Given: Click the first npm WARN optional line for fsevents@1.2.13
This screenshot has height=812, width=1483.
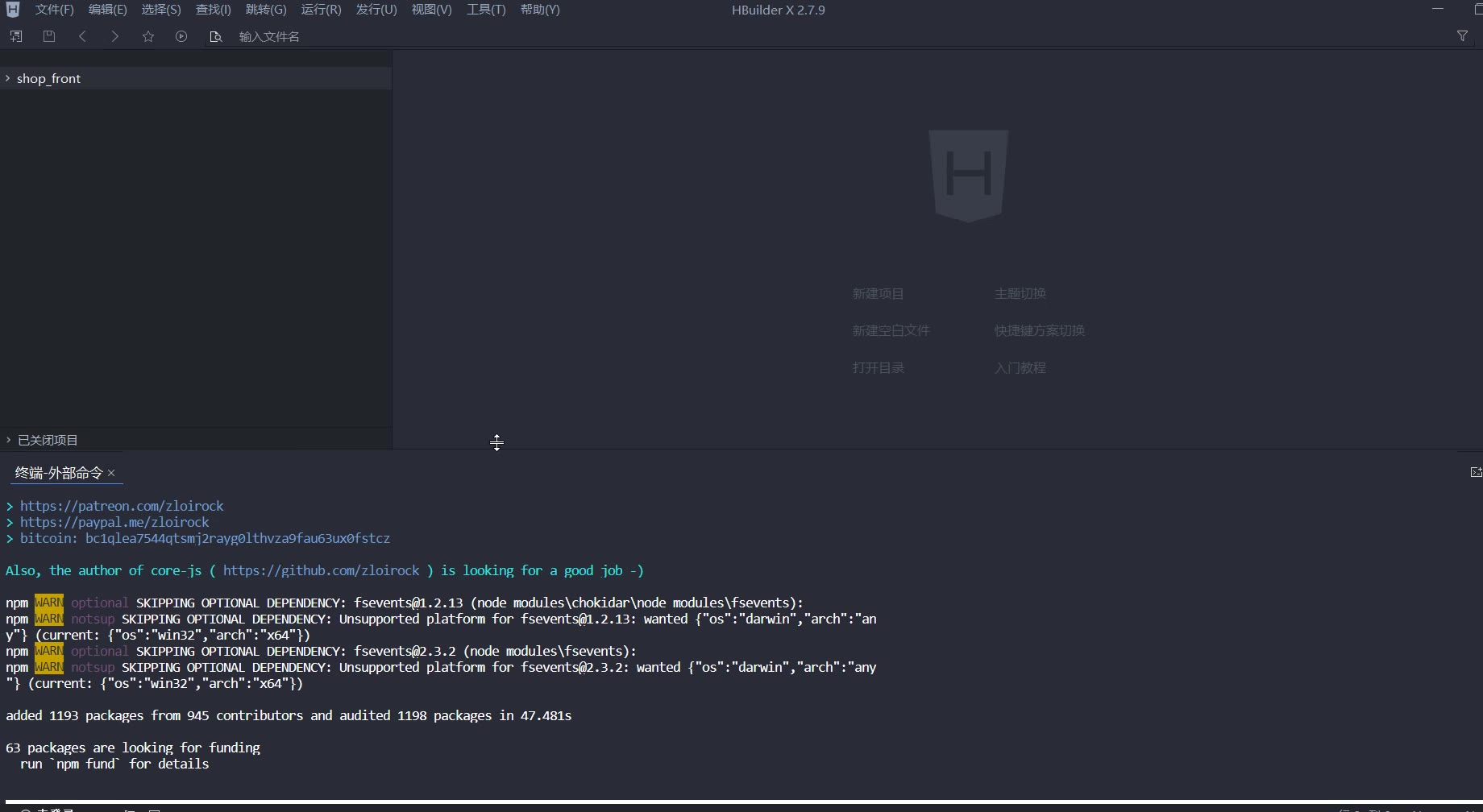Looking at the screenshot, I should 405,603.
